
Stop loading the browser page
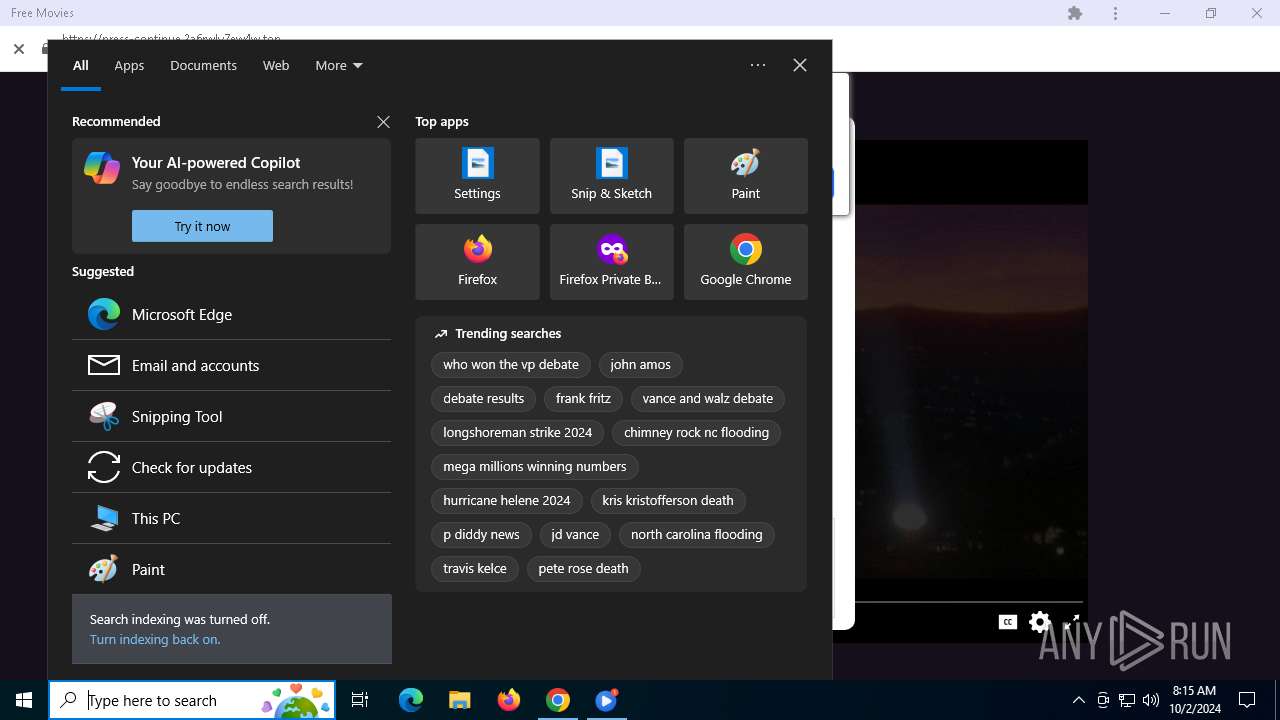(x=19, y=48)
